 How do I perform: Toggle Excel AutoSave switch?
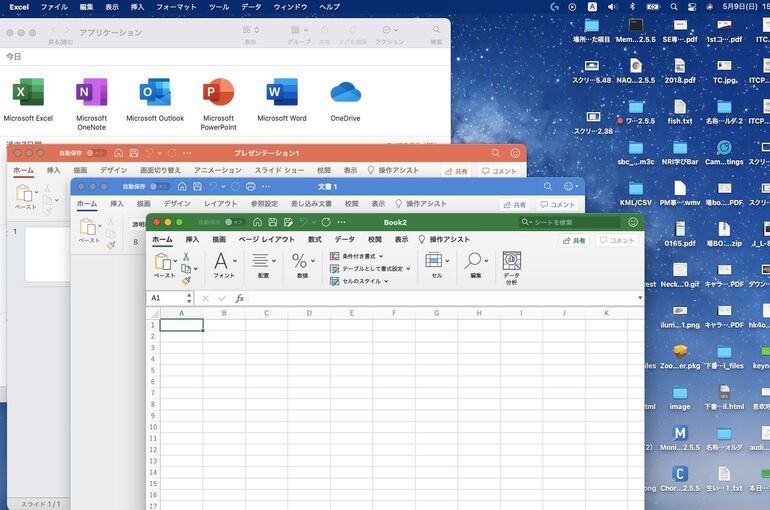click(x=234, y=222)
